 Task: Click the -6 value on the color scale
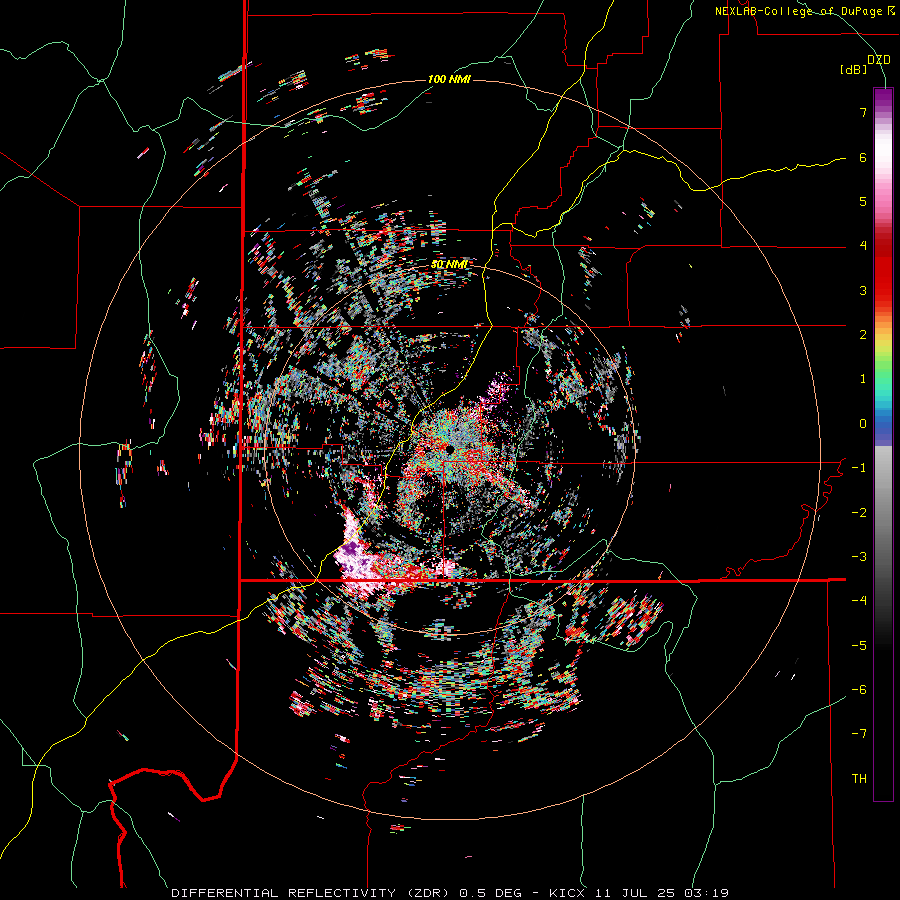859,690
